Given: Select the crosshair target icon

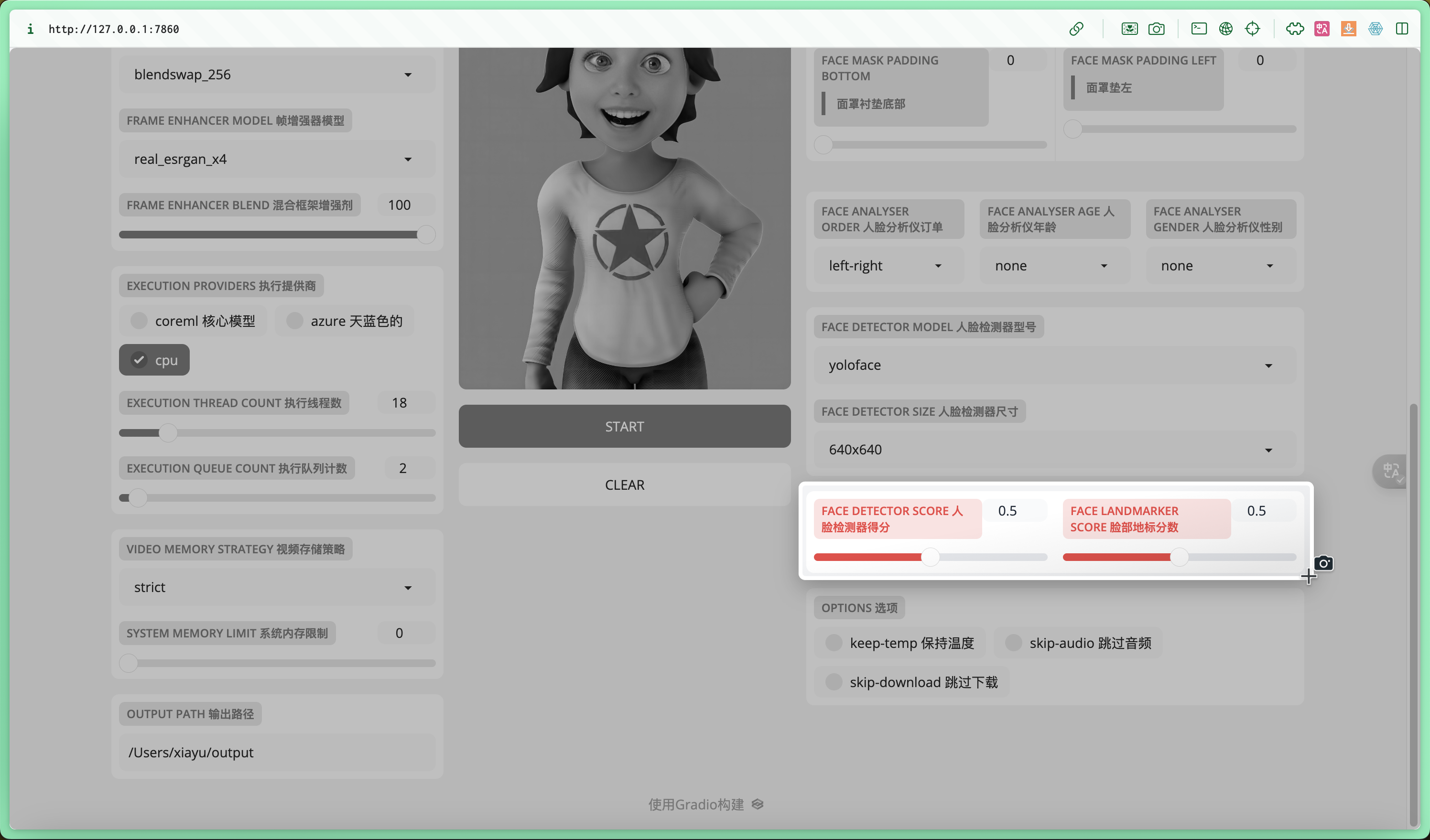Looking at the screenshot, I should (x=1252, y=29).
